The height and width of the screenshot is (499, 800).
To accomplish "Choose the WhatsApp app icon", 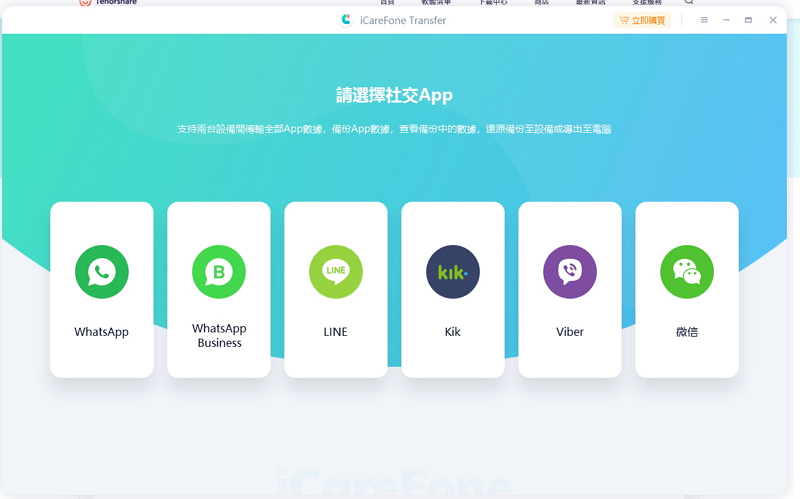I will [102, 272].
